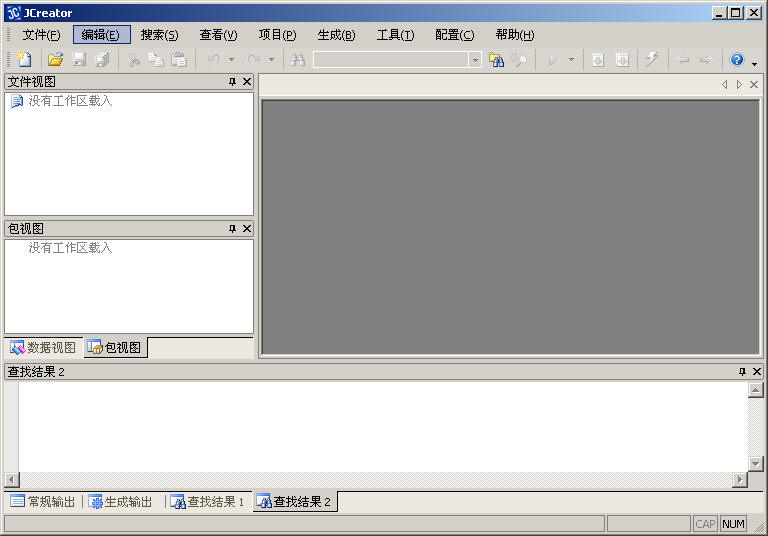Open the 帮助(H) menu
Viewport: 768px width, 536px height.
[x=515, y=35]
